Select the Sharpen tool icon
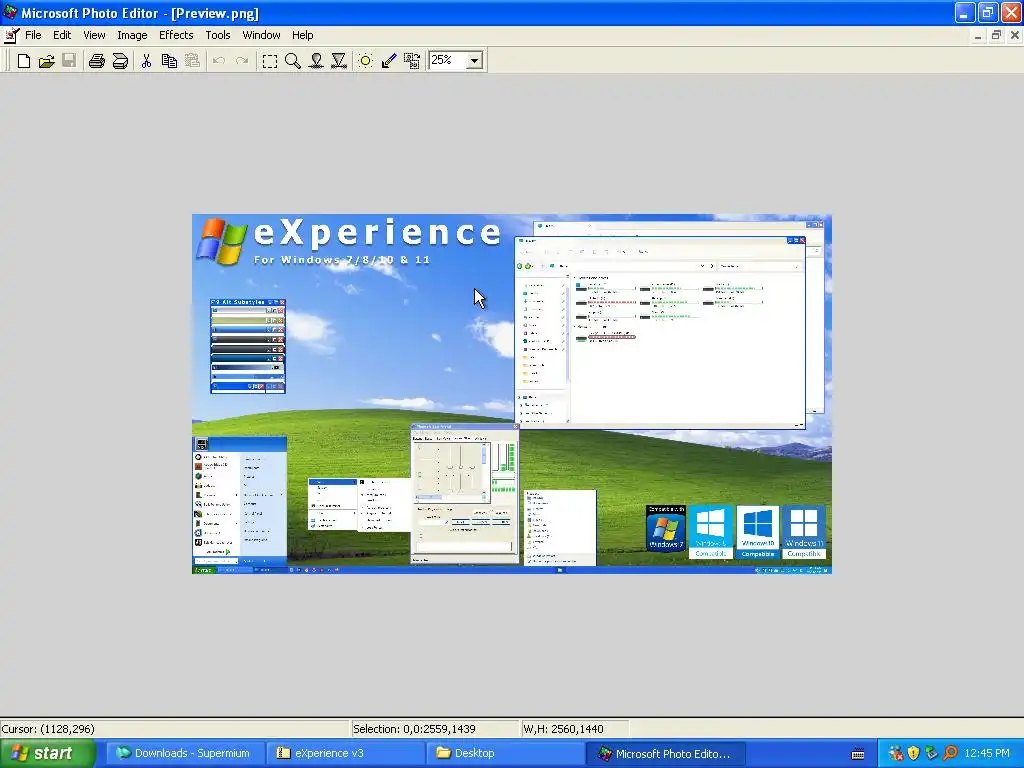The height and width of the screenshot is (768, 1024). 339,61
